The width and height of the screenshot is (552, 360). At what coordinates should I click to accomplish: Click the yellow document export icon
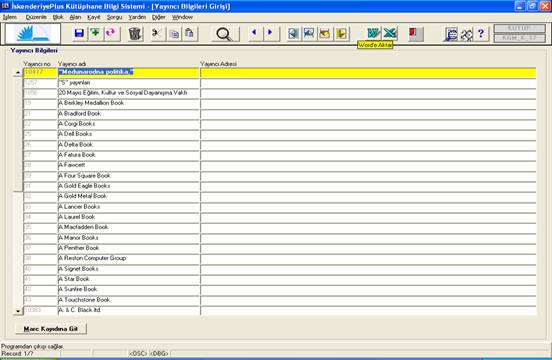[341, 34]
